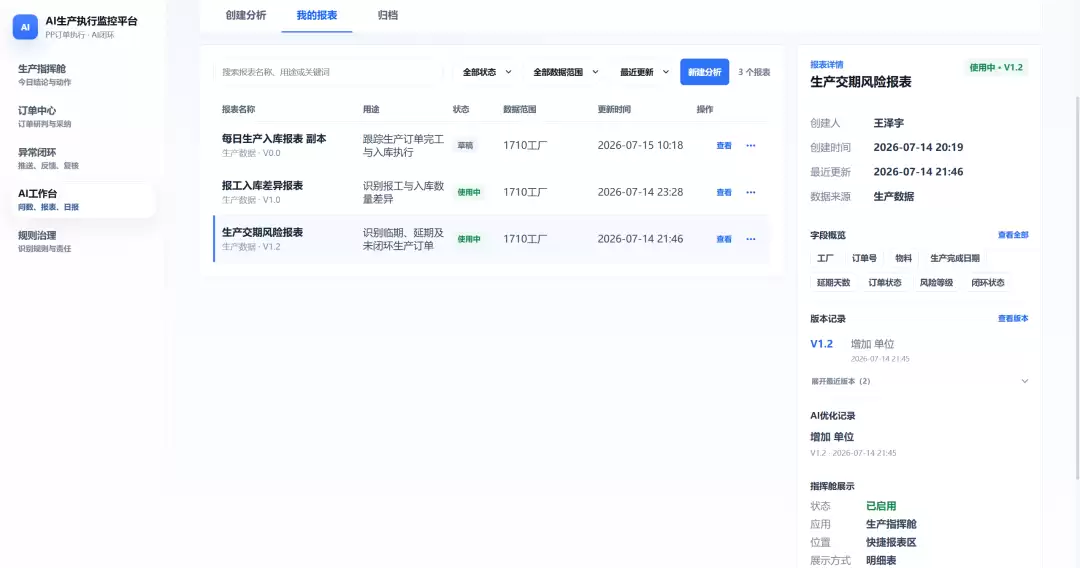This screenshot has height=568, width=1080.
Task: Click the 更新时间 column header
Action: (614, 109)
